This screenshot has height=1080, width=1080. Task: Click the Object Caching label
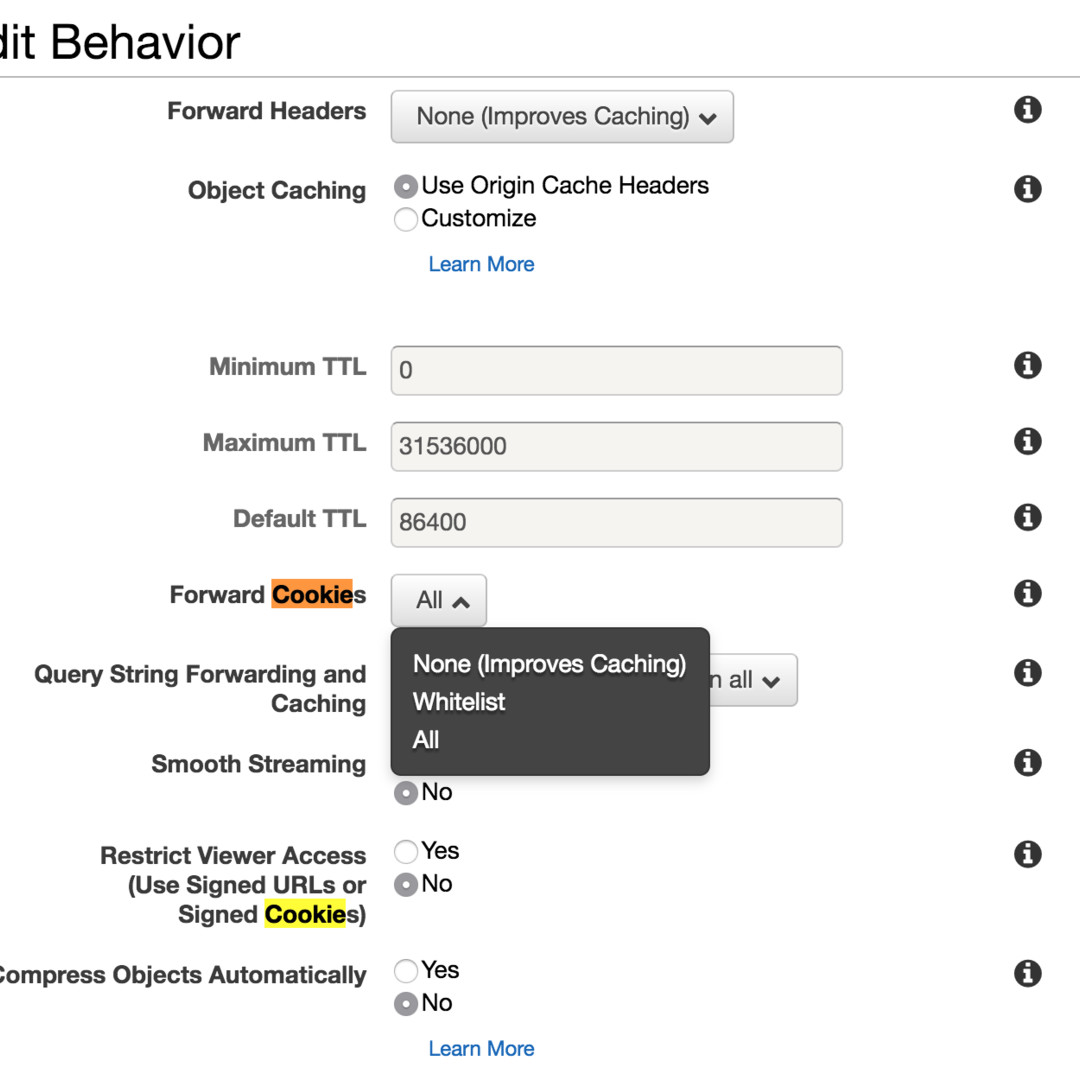coord(277,190)
